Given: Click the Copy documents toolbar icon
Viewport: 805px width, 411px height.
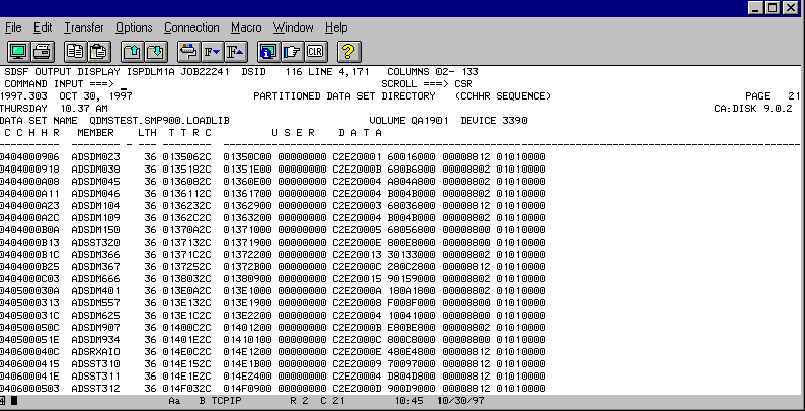Looking at the screenshot, I should tap(76, 52).
